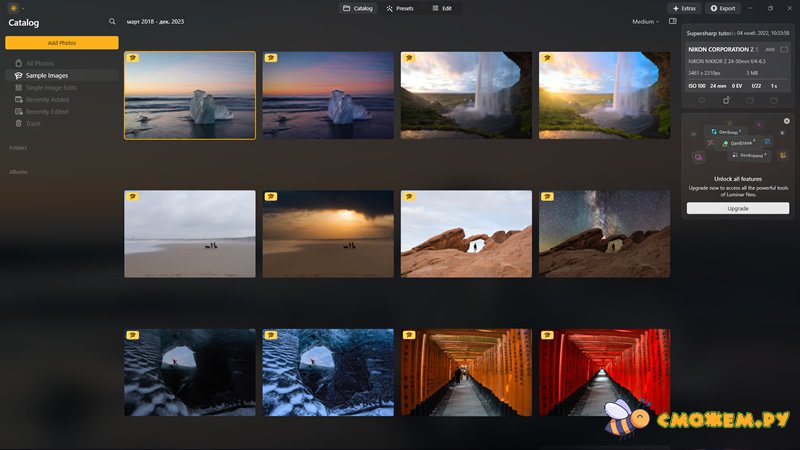Select the Sample Images collection
Viewport: 800px width, 450px height.
click(x=48, y=76)
